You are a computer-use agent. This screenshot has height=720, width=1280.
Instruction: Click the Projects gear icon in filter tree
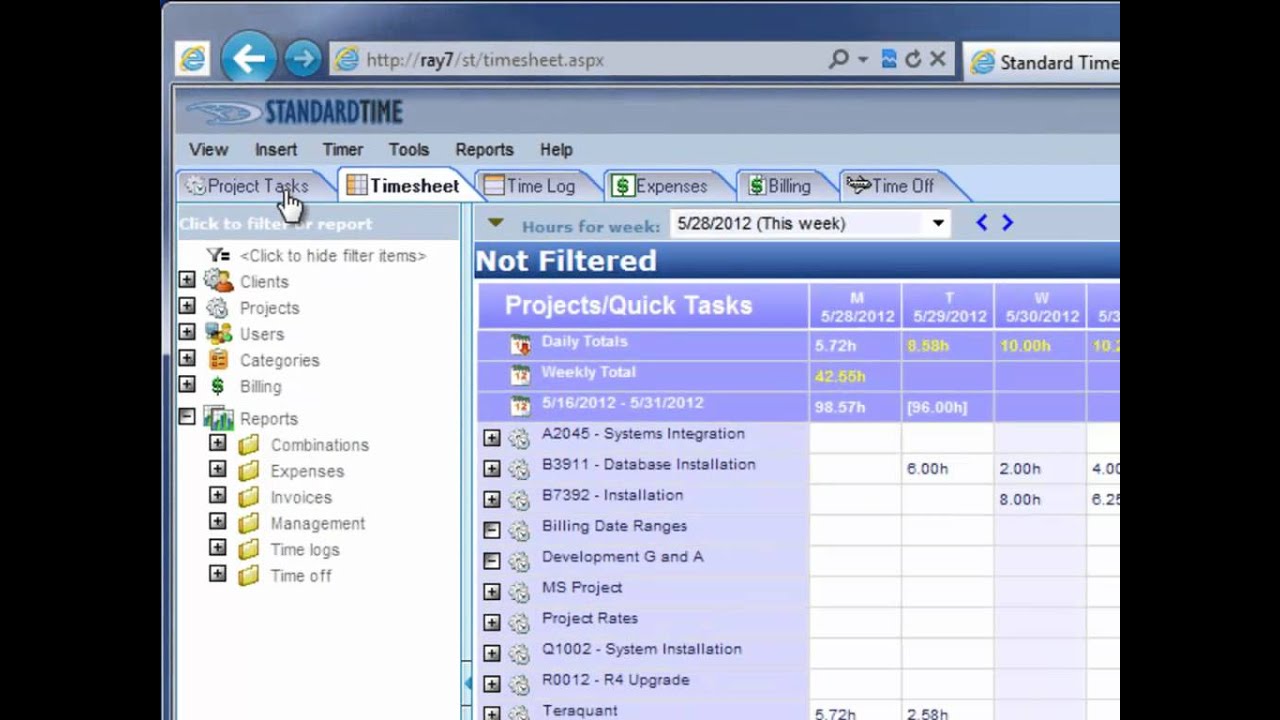tap(218, 308)
